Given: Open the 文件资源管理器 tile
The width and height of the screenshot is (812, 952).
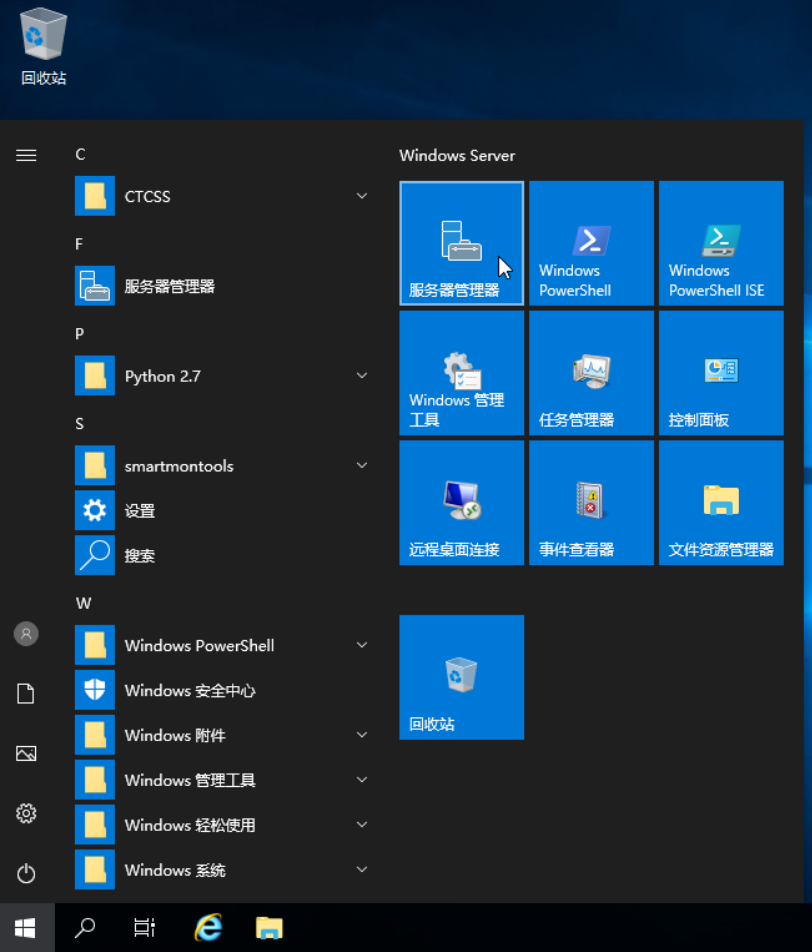Looking at the screenshot, I should (722, 503).
